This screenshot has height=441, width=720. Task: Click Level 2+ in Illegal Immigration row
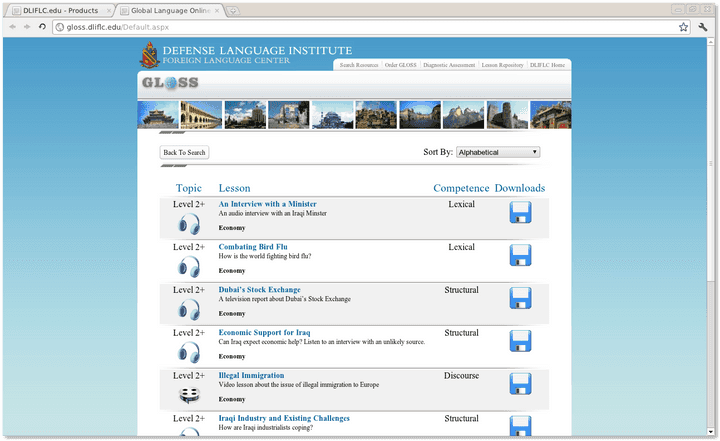pos(189,375)
